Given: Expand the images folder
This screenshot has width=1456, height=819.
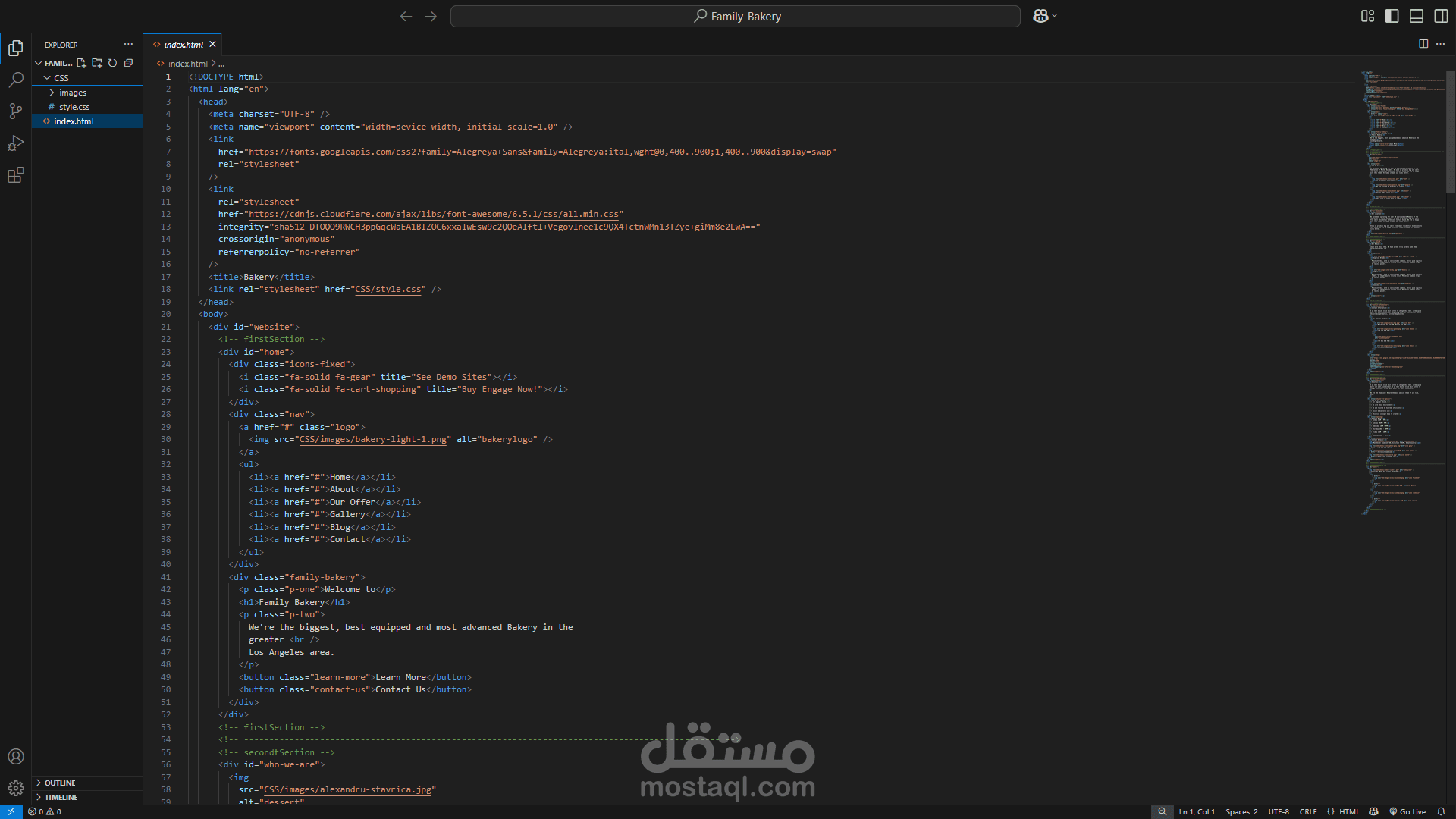Looking at the screenshot, I should [73, 93].
